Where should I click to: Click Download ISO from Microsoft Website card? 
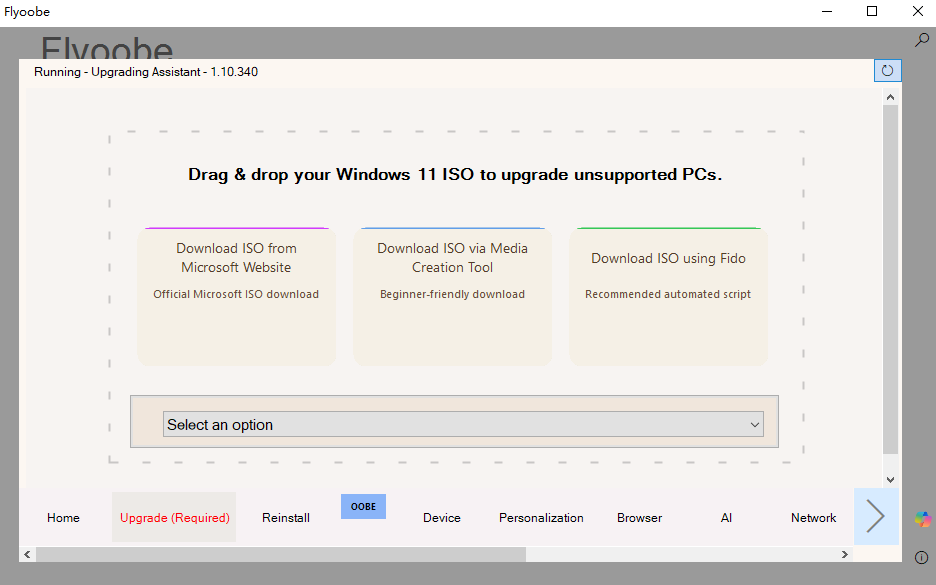(236, 296)
